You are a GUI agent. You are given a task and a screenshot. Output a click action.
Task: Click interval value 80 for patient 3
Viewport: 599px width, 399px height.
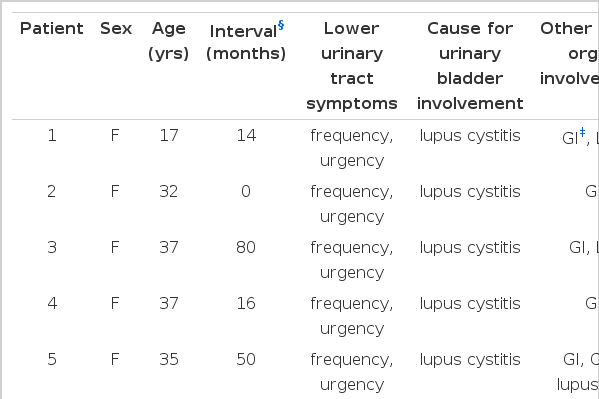pyautogui.click(x=246, y=247)
